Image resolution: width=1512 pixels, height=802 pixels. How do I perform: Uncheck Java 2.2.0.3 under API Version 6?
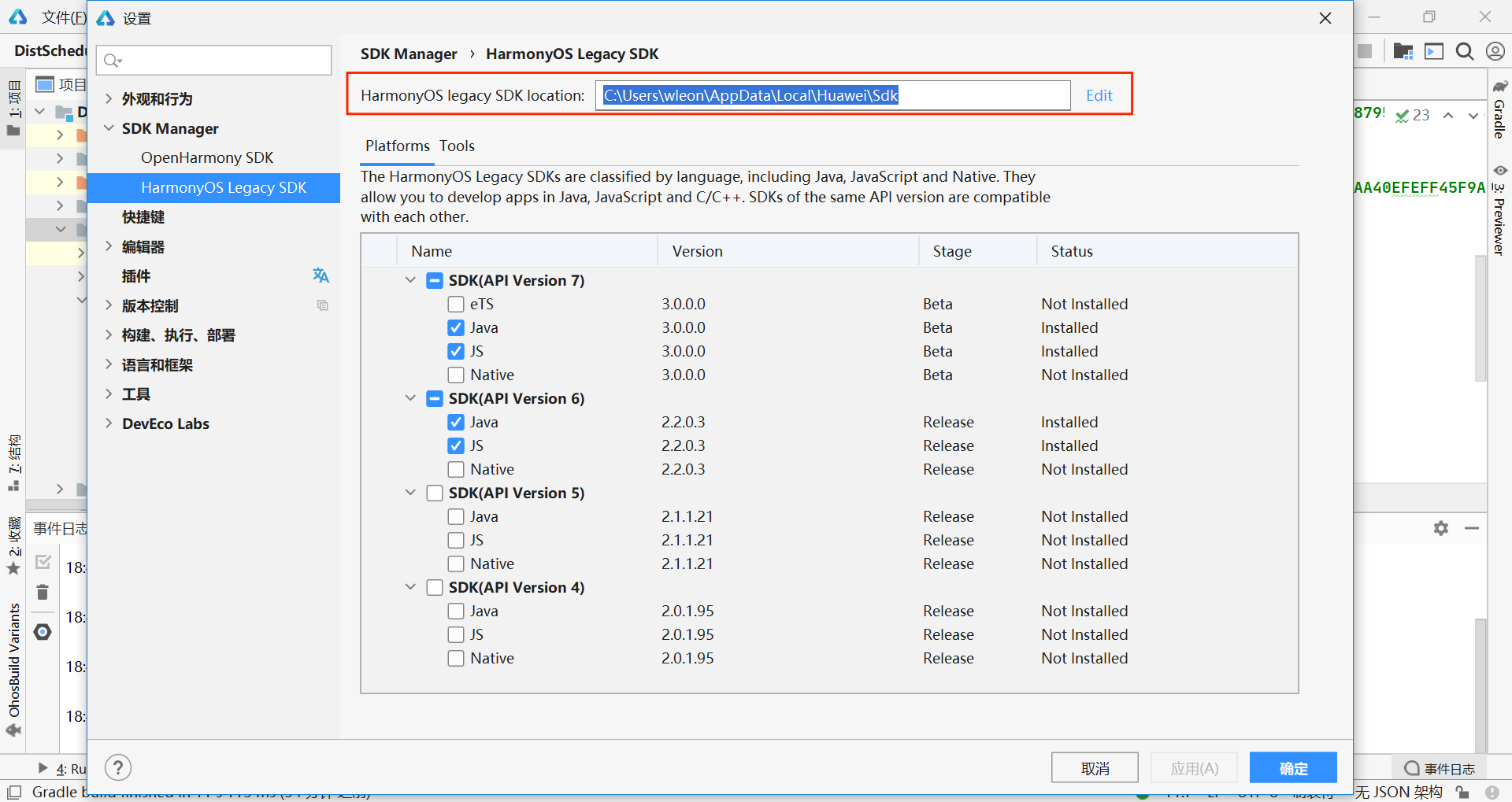click(x=456, y=422)
